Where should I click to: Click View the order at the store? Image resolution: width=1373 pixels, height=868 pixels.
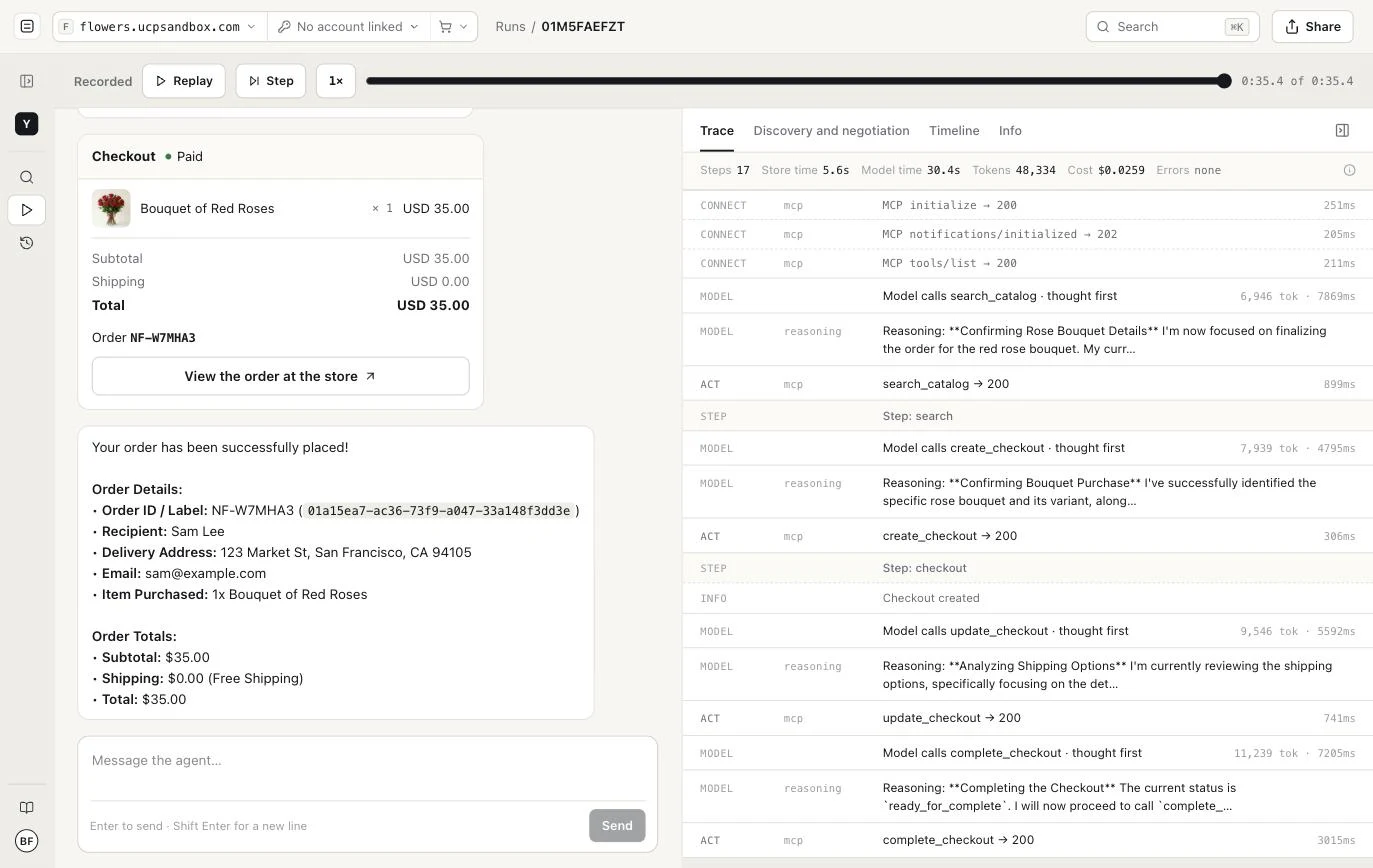pyautogui.click(x=281, y=376)
